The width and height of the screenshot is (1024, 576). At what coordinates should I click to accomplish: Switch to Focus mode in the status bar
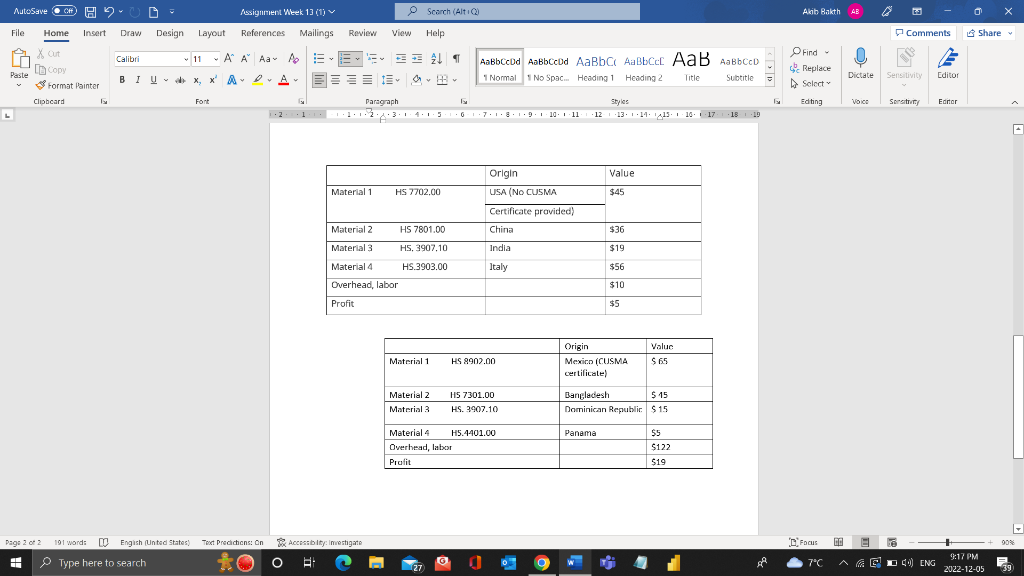(806, 541)
